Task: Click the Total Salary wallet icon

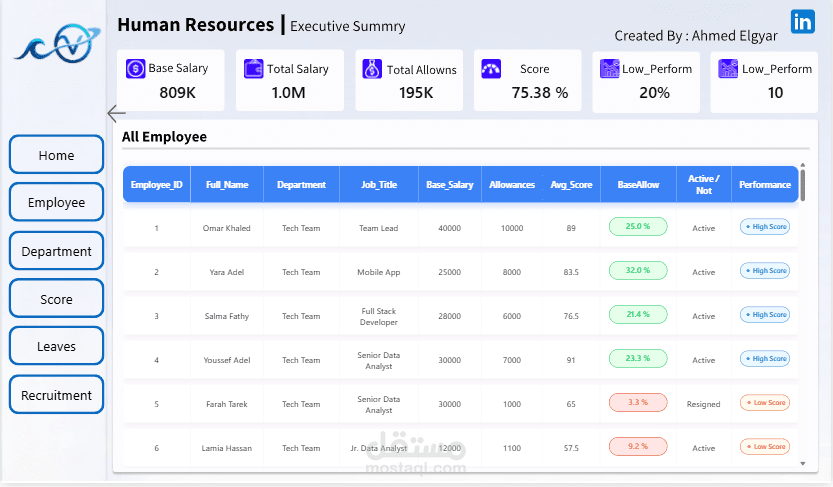Action: coord(253,69)
